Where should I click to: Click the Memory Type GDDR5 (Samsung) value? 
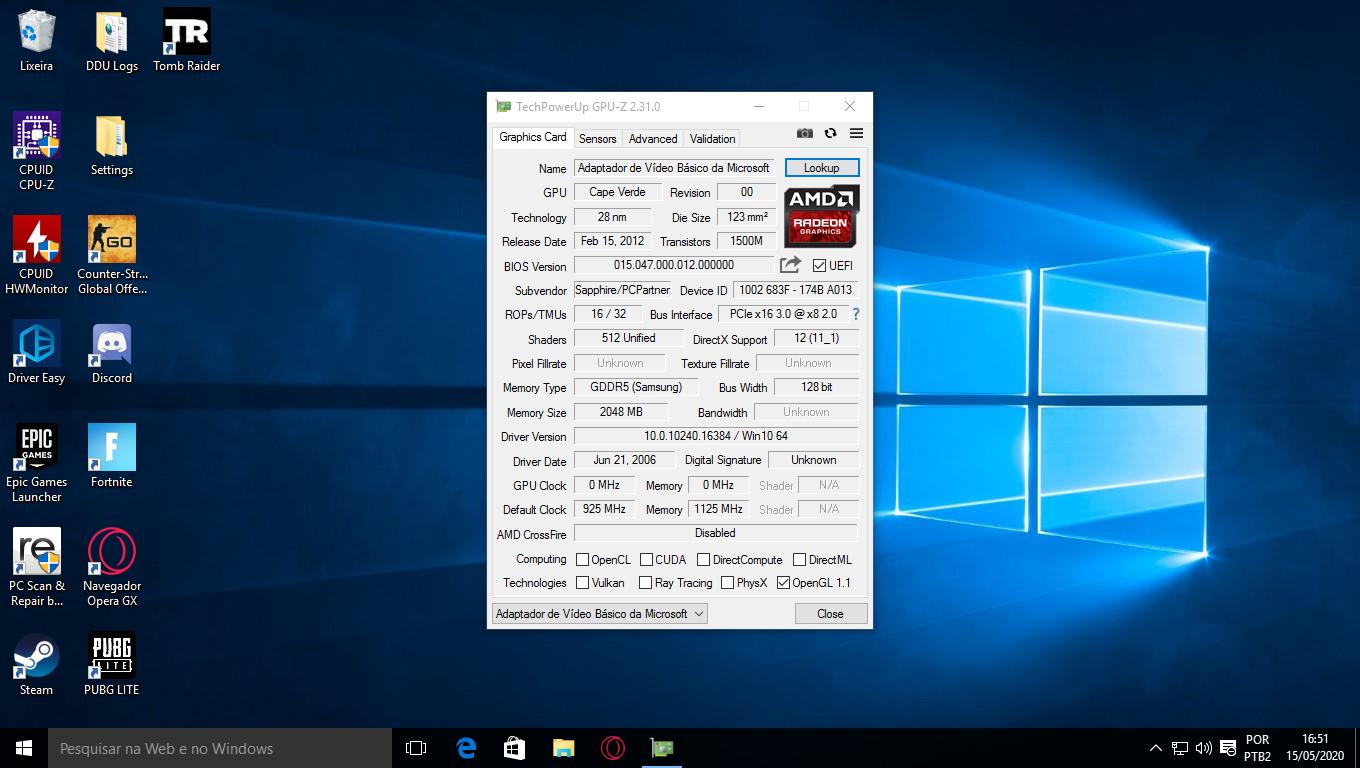tap(636, 387)
